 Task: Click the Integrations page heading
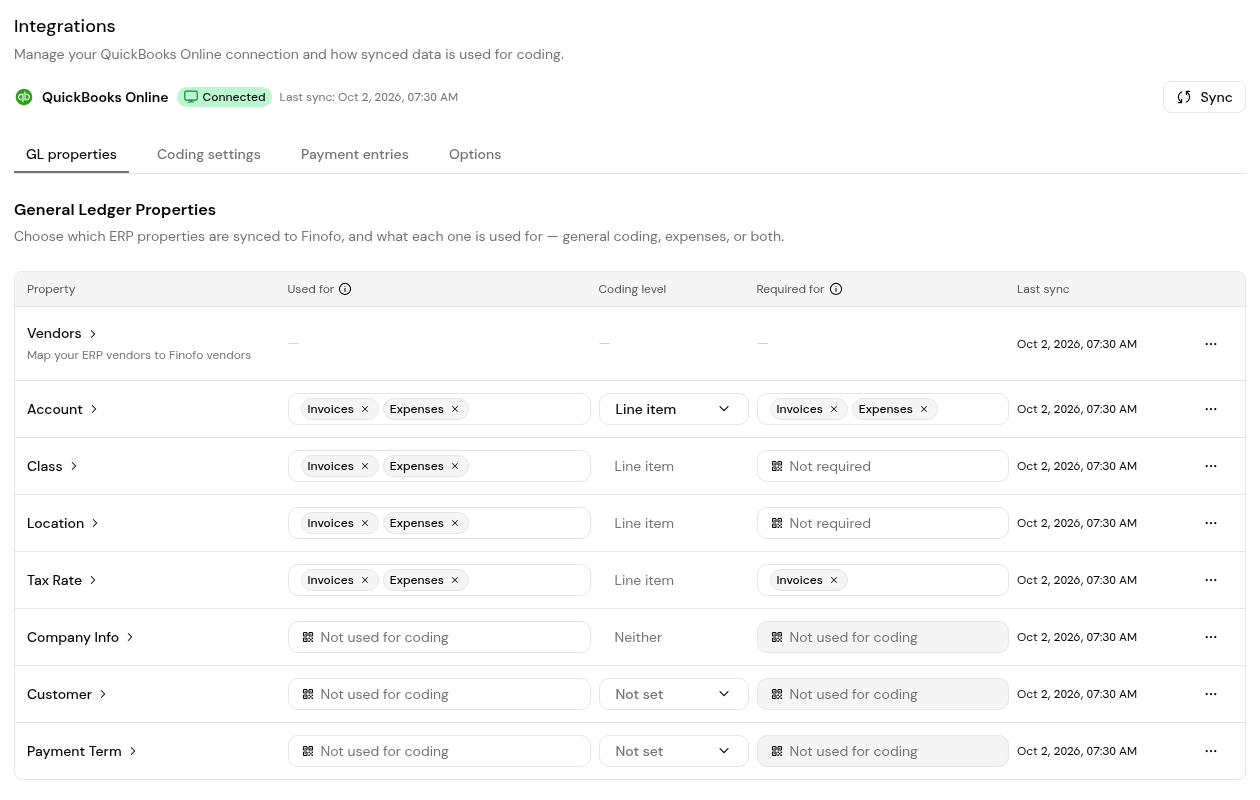[x=65, y=26]
